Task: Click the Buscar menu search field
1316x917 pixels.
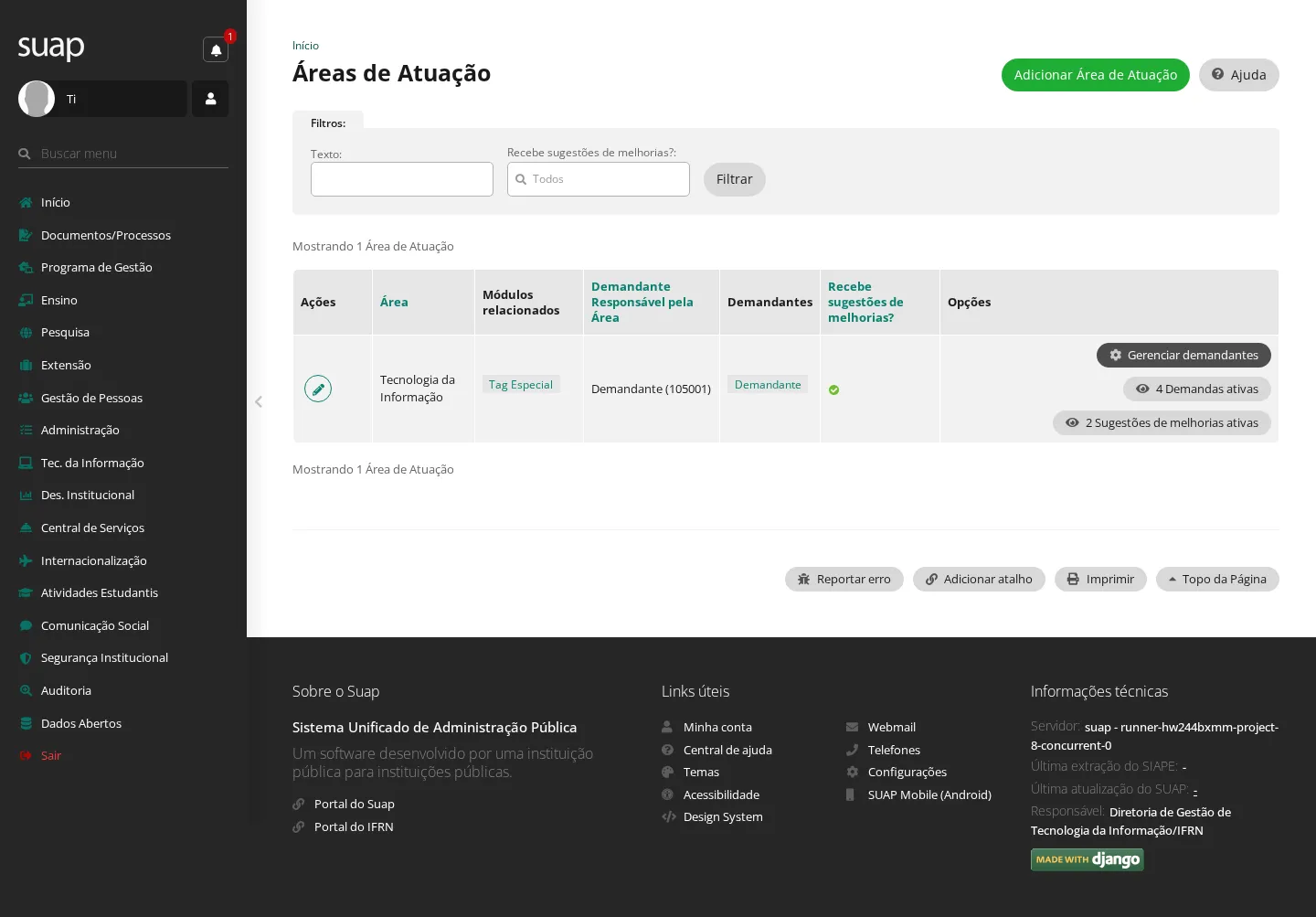Action: pyautogui.click(x=123, y=154)
